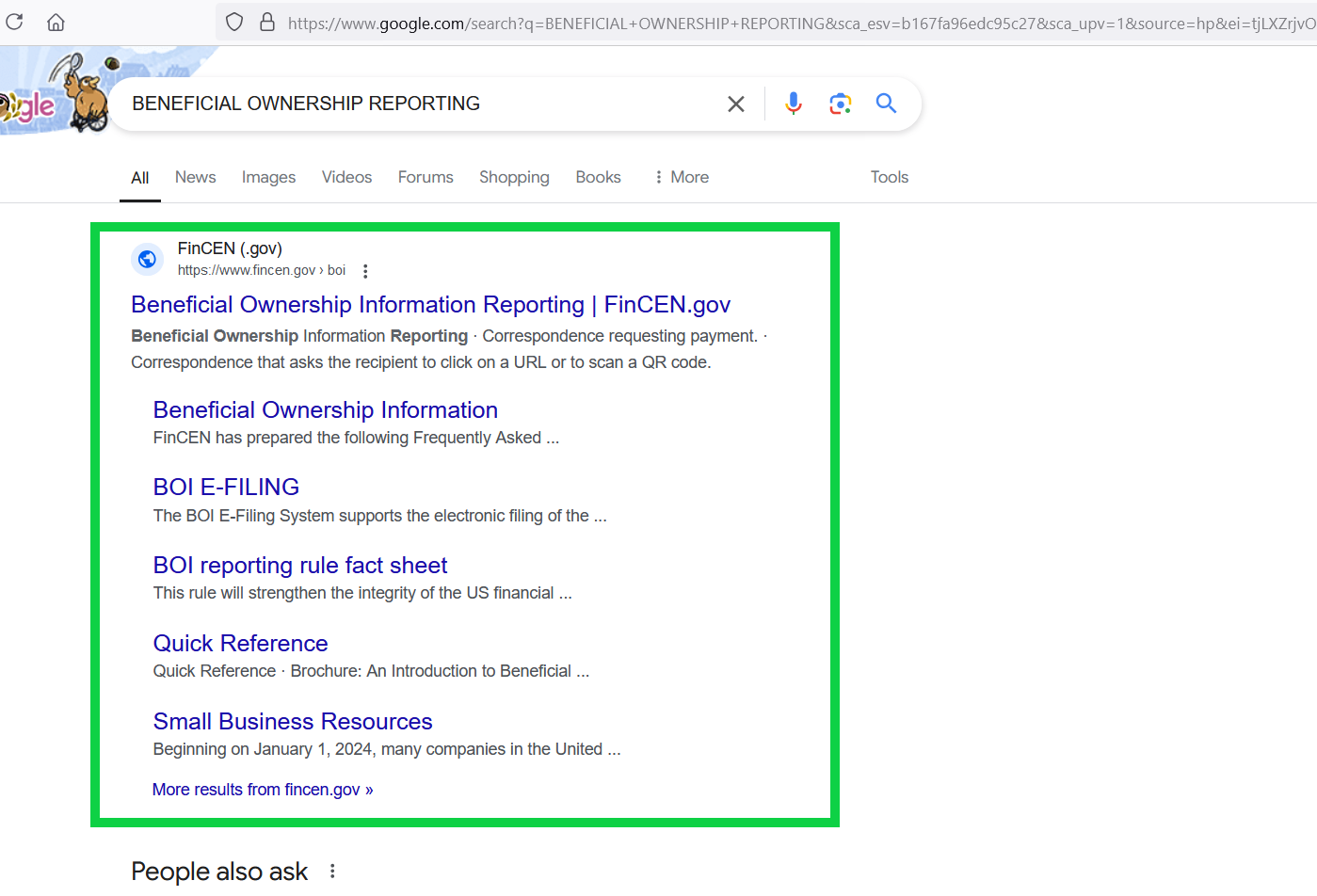Switch to the Images tab
Screen dimensions: 1317x896
268,177
